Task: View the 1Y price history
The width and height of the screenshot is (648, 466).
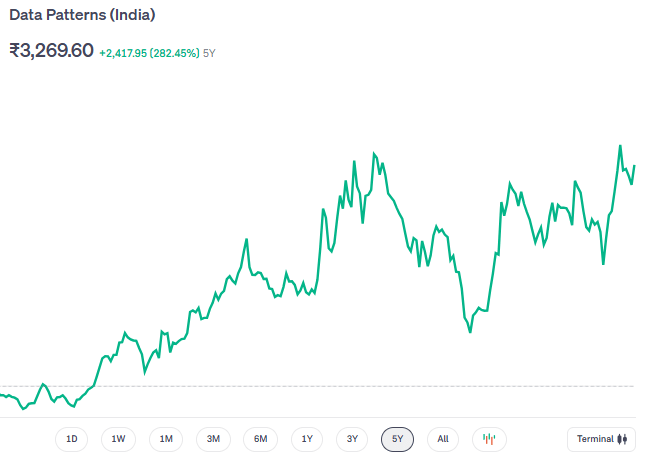Action: click(x=307, y=439)
